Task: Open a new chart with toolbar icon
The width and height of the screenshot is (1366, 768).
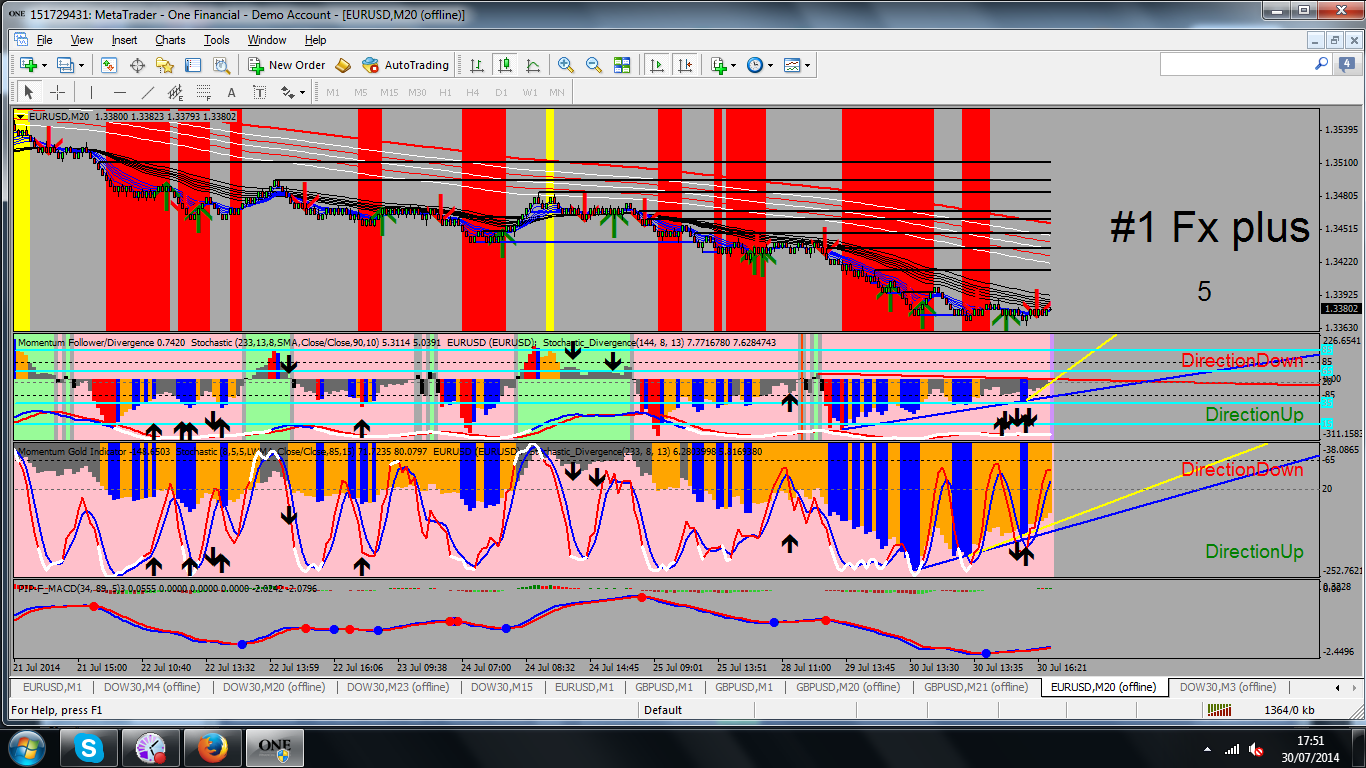Action: [x=28, y=65]
